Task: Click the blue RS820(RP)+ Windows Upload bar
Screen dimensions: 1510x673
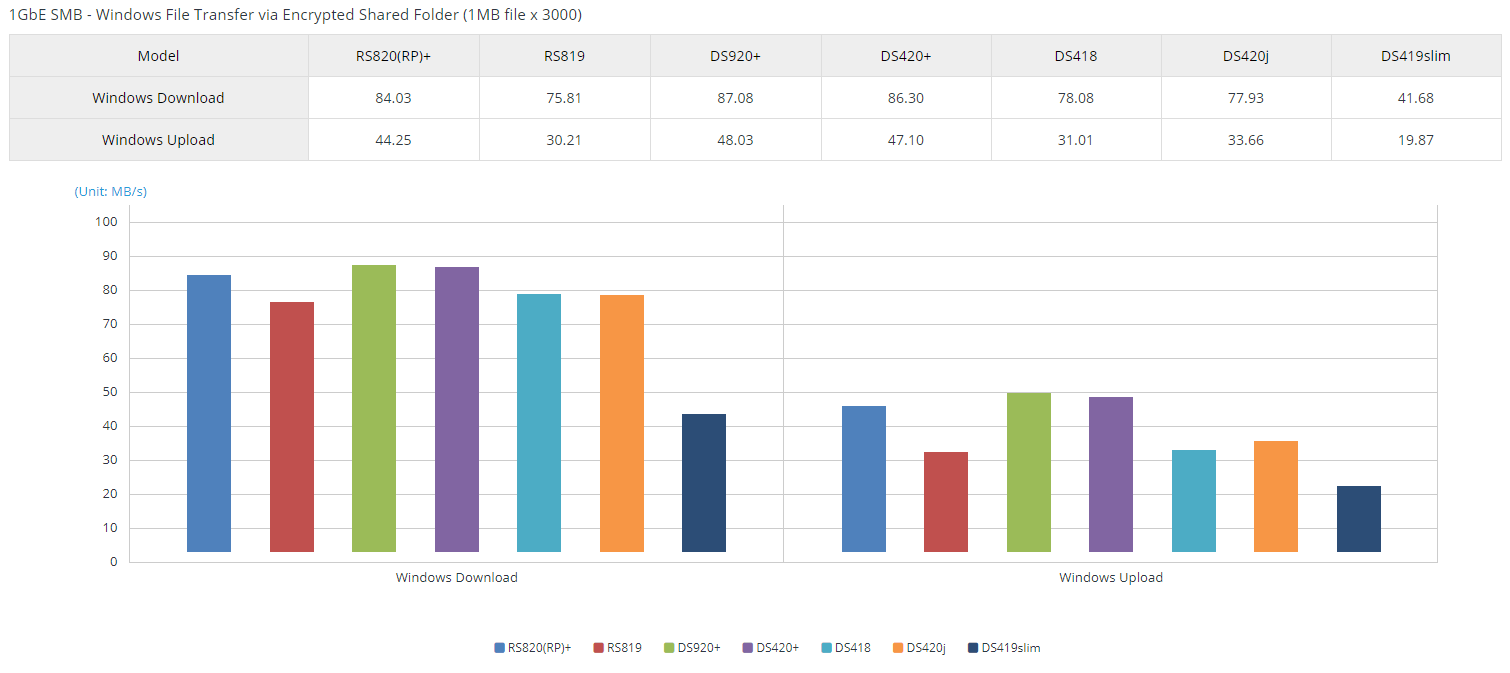Action: pyautogui.click(x=864, y=479)
